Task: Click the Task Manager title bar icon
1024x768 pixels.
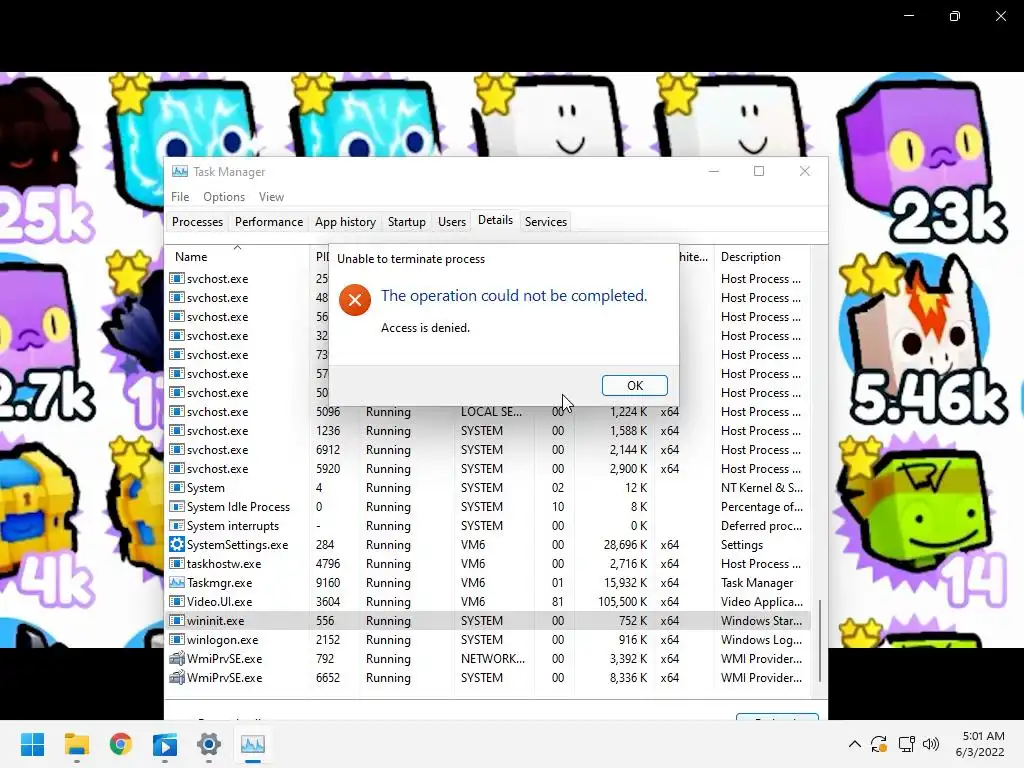Action: click(180, 171)
